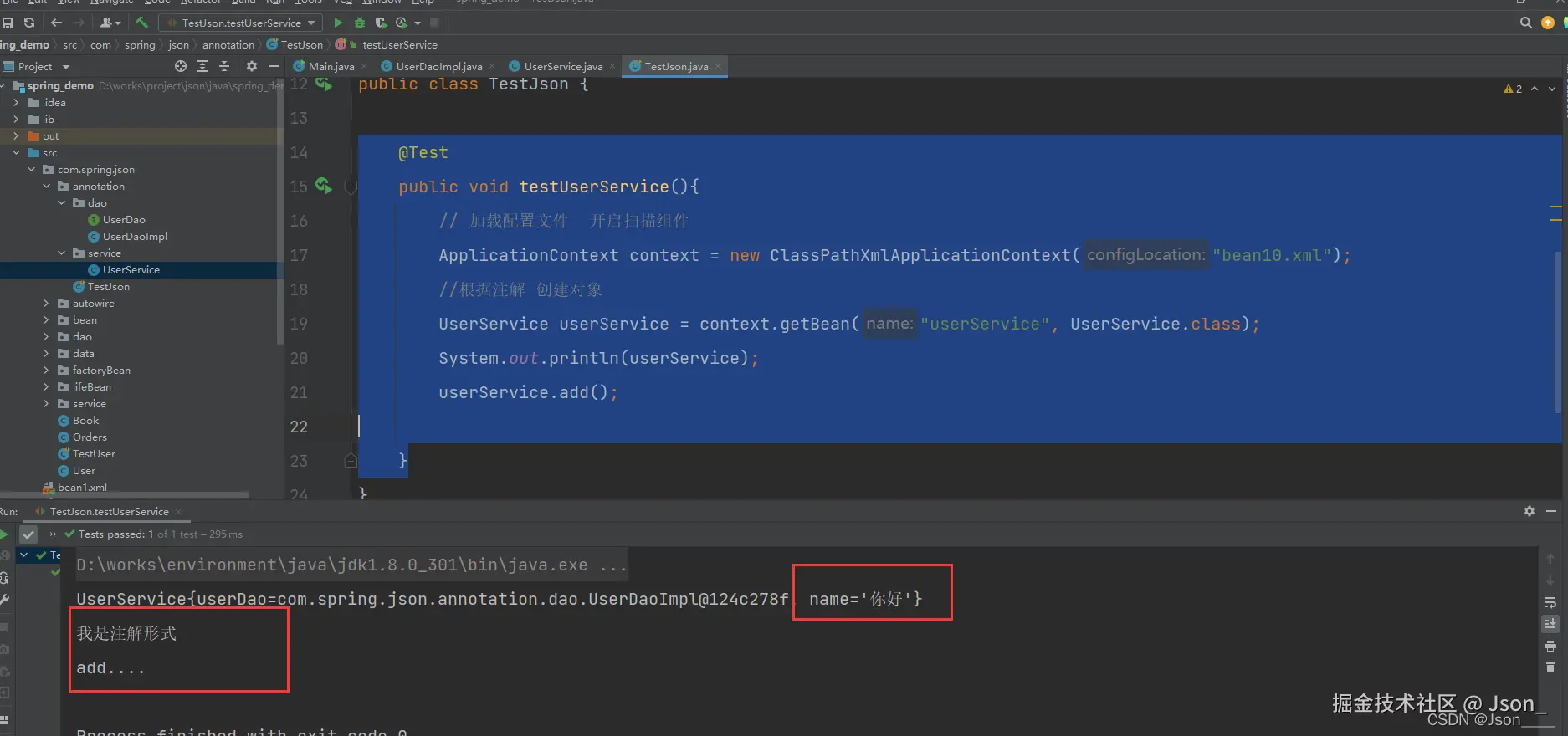The width and height of the screenshot is (1568, 736).
Task: Click run gutter icon on line 12
Action: (324, 84)
